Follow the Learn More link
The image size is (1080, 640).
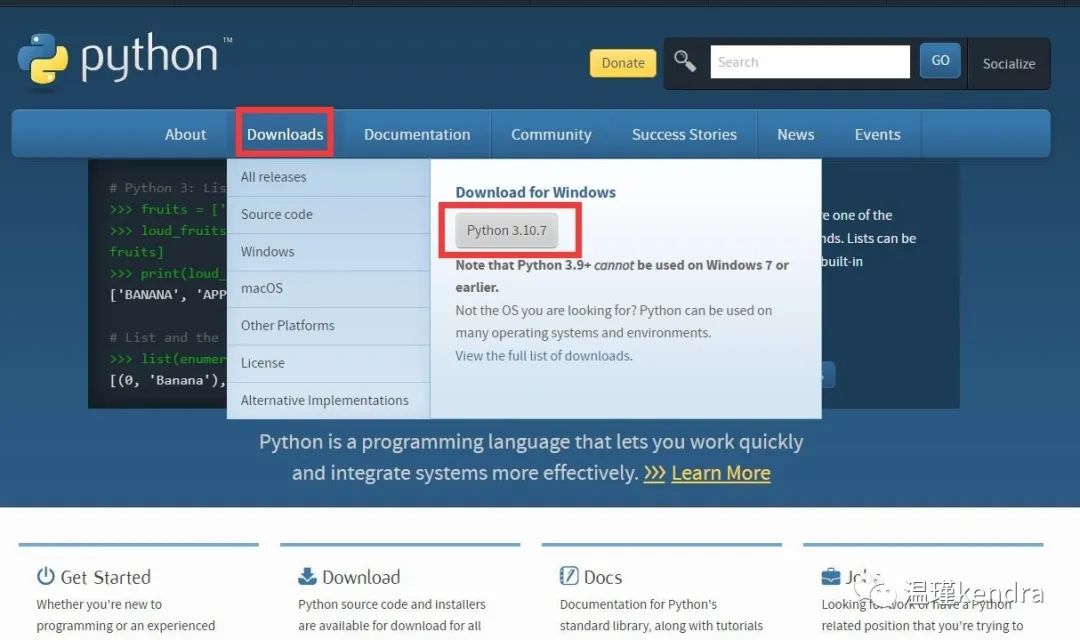[720, 473]
